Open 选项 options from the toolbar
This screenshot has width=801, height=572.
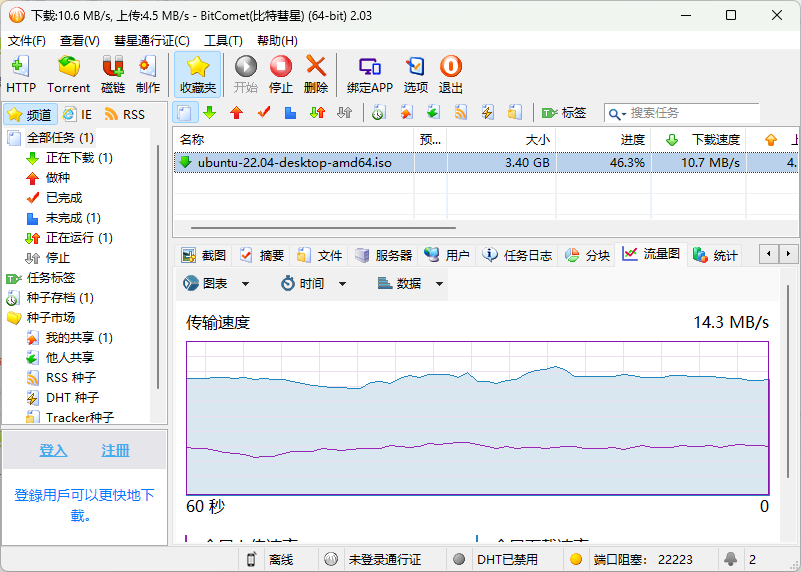click(415, 75)
